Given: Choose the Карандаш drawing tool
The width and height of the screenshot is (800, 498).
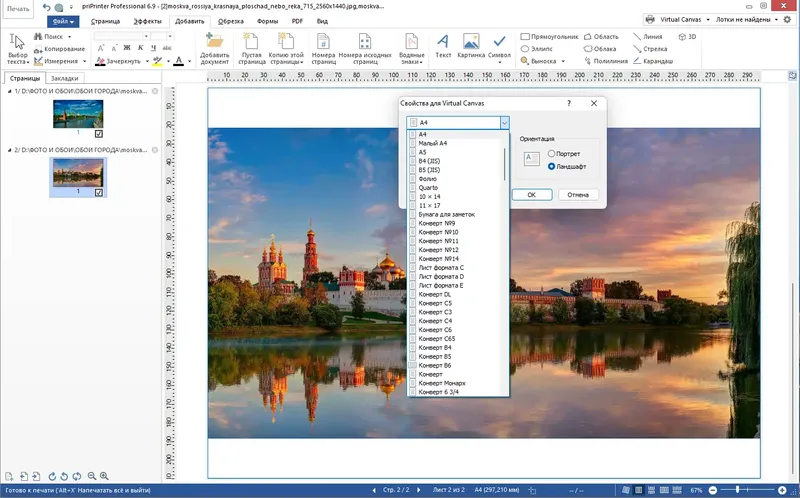Looking at the screenshot, I should coord(653,61).
